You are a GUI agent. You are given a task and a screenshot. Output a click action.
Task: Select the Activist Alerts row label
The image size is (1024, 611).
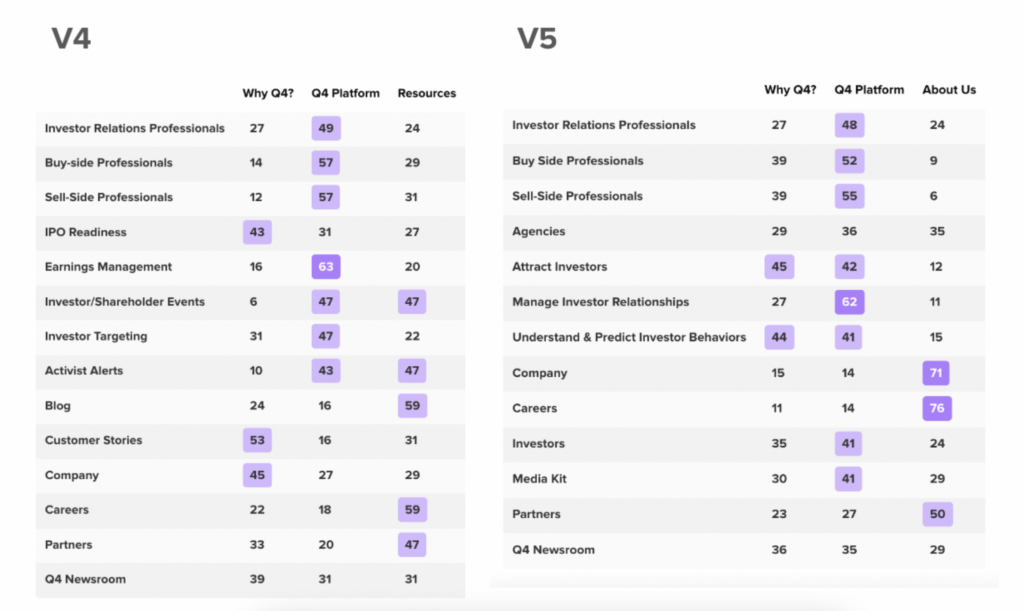pyautogui.click(x=84, y=371)
